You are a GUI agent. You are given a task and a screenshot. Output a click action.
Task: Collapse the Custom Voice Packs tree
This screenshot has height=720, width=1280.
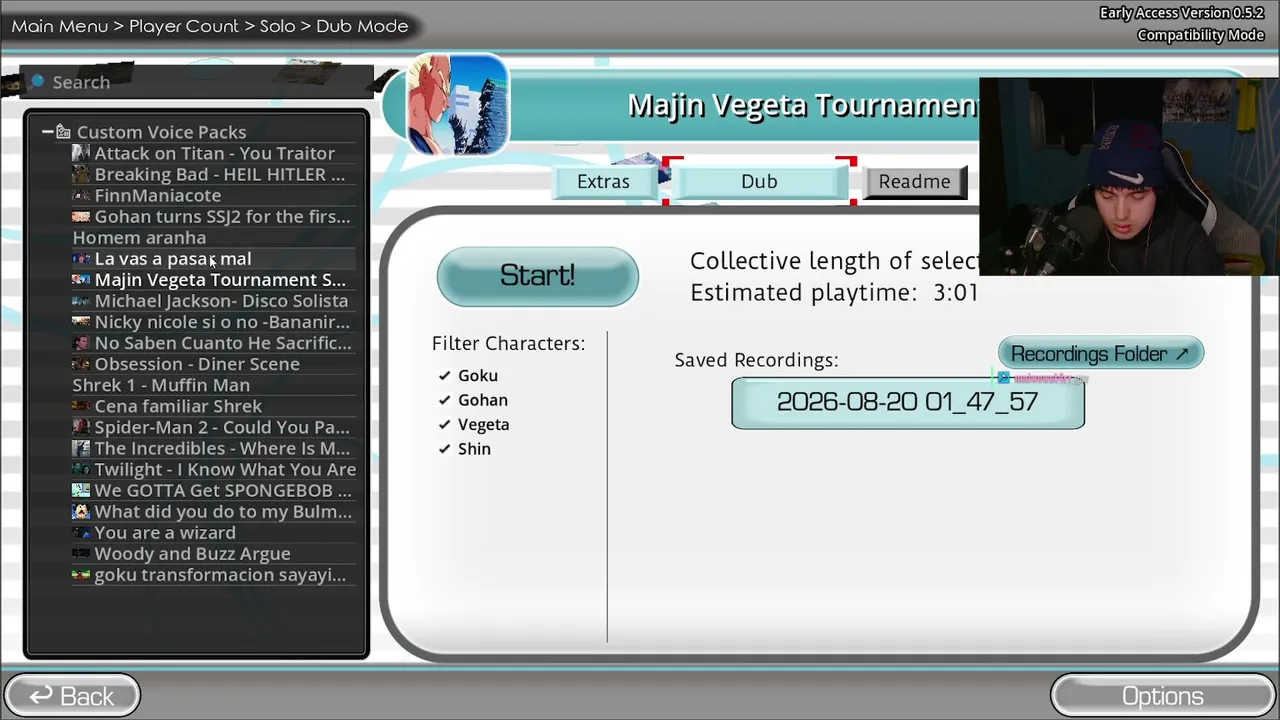pyautogui.click(x=47, y=131)
